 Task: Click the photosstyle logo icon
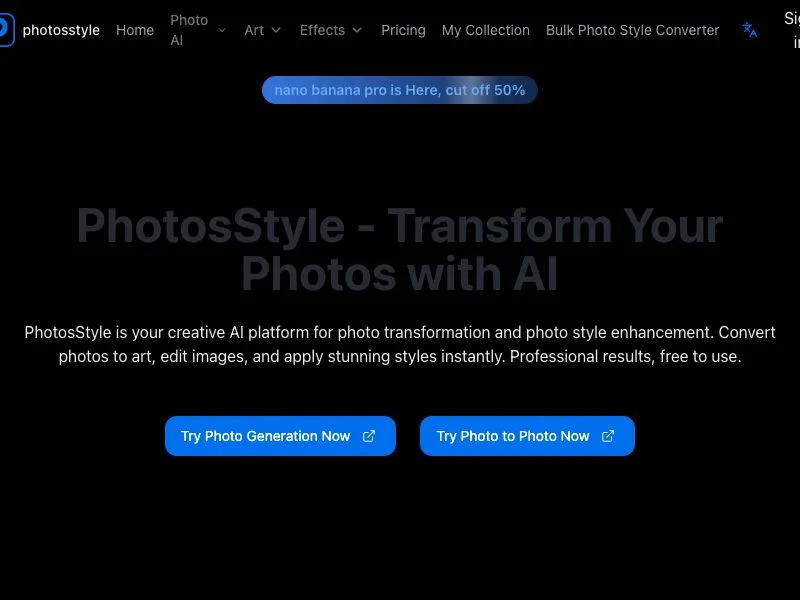(7, 30)
